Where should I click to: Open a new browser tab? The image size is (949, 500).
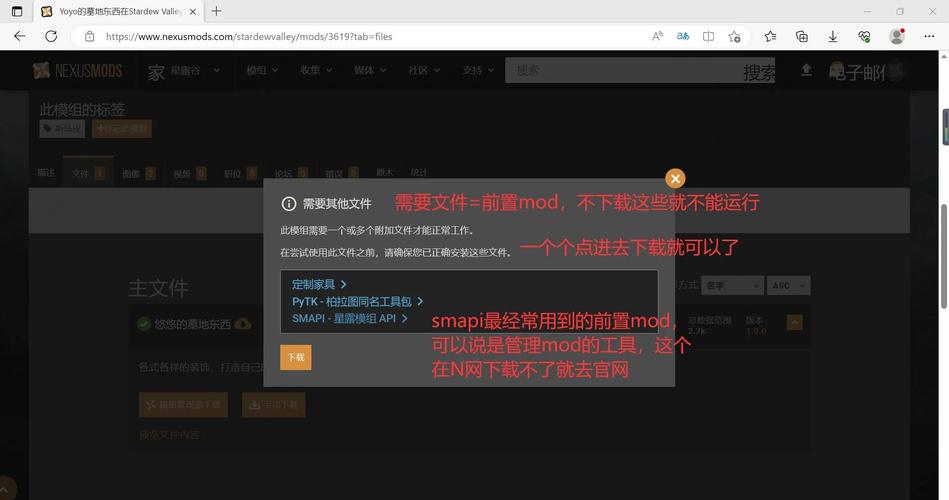tap(216, 11)
